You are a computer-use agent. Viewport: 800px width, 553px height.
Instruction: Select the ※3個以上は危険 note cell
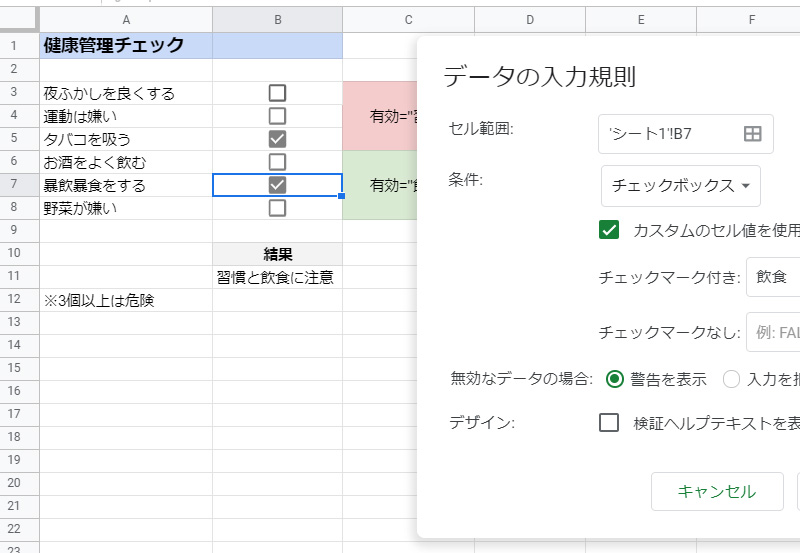(126, 300)
